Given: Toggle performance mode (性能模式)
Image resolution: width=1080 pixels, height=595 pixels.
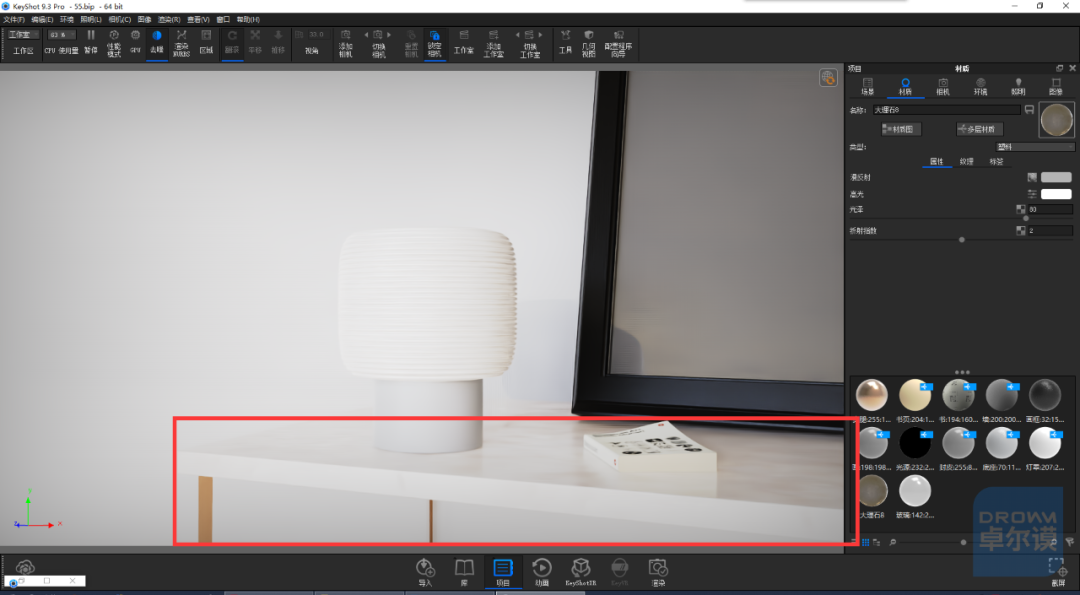Looking at the screenshot, I should click(114, 43).
